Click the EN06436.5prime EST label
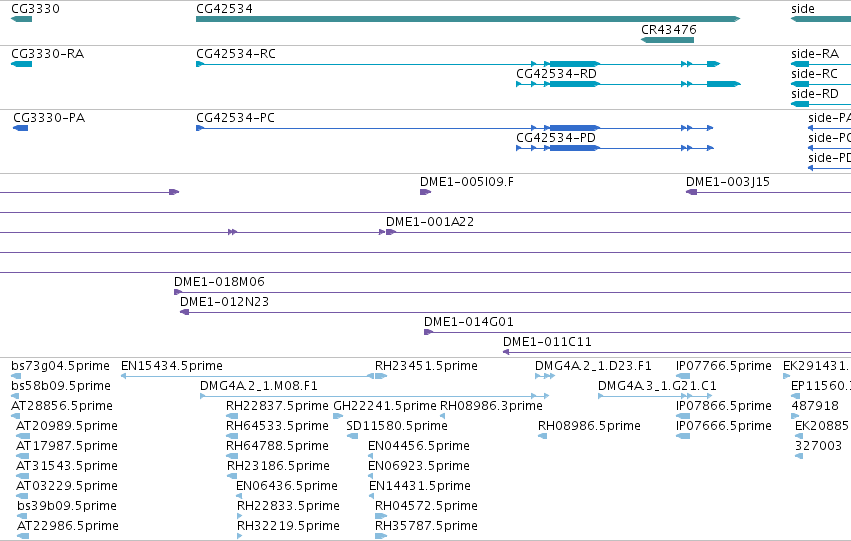This screenshot has width=851, height=541. (x=287, y=487)
